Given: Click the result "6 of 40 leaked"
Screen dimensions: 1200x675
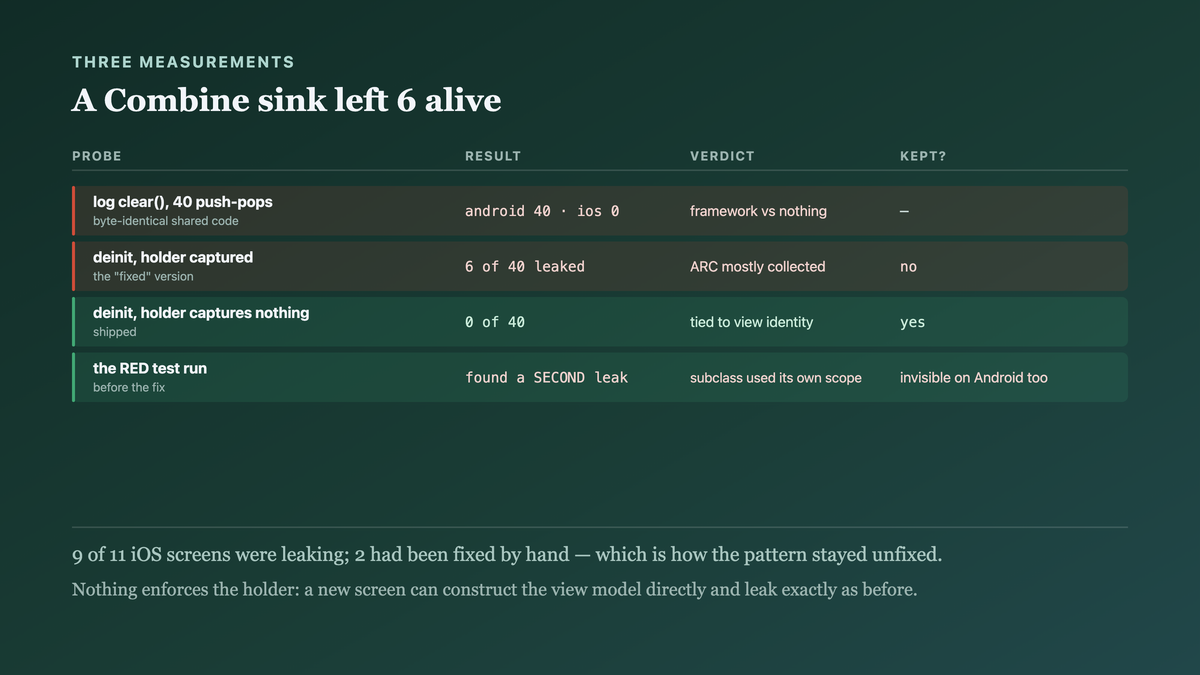Looking at the screenshot, I should coord(525,267).
